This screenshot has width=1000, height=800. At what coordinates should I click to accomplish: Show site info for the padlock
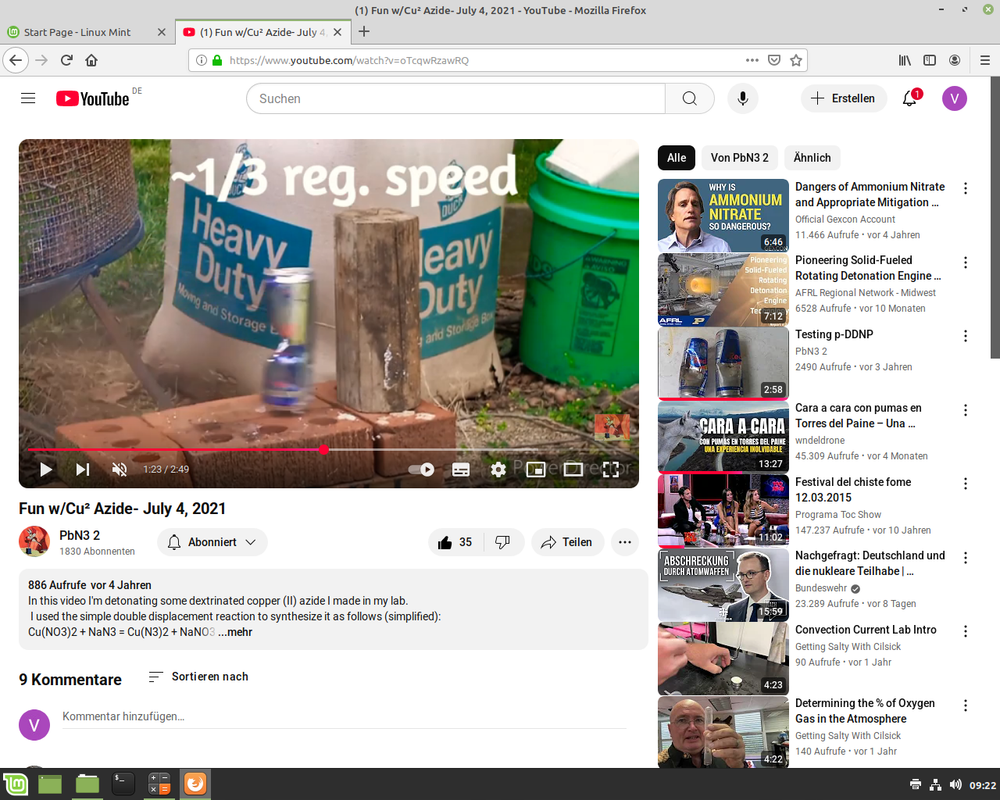(x=217, y=60)
